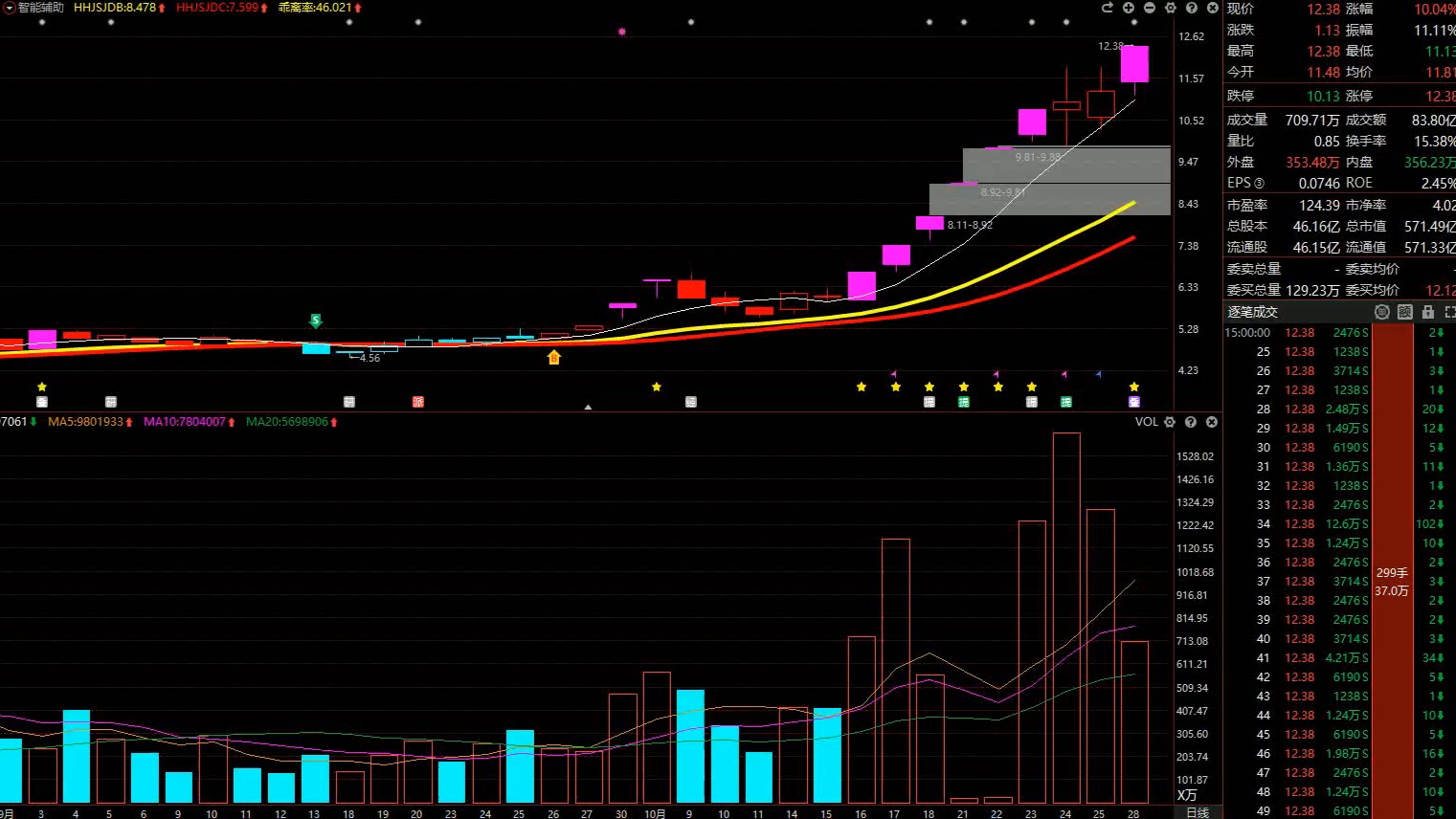Viewport: 1456px width, 819px height.
Task: Click the green notice badge at date 21
Action: point(964,402)
